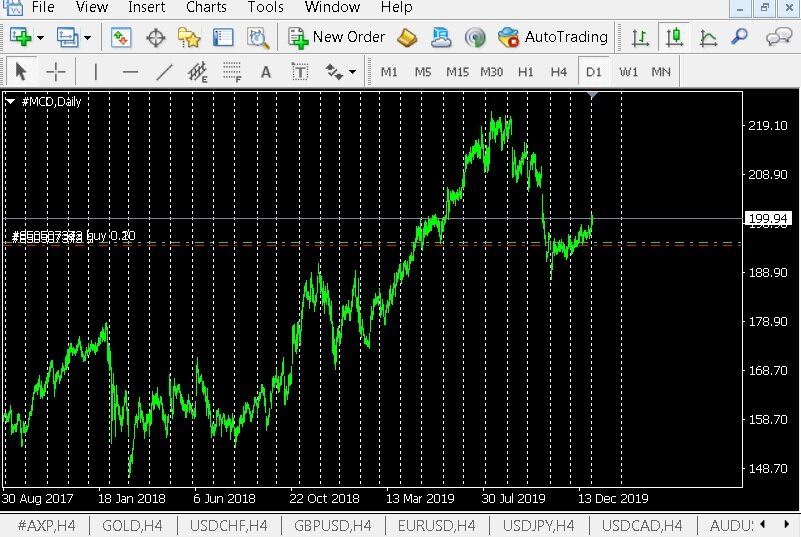Switch to GBPUSD,H4 chart tab

[333, 525]
